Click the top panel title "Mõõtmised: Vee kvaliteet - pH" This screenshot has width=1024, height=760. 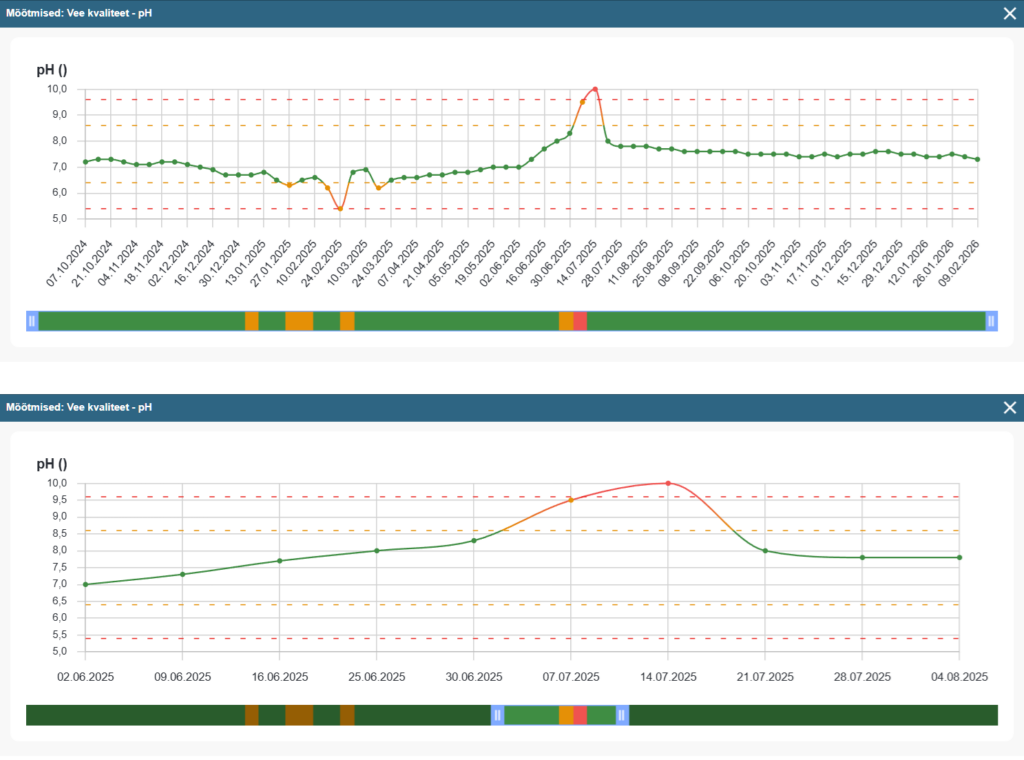(80, 13)
